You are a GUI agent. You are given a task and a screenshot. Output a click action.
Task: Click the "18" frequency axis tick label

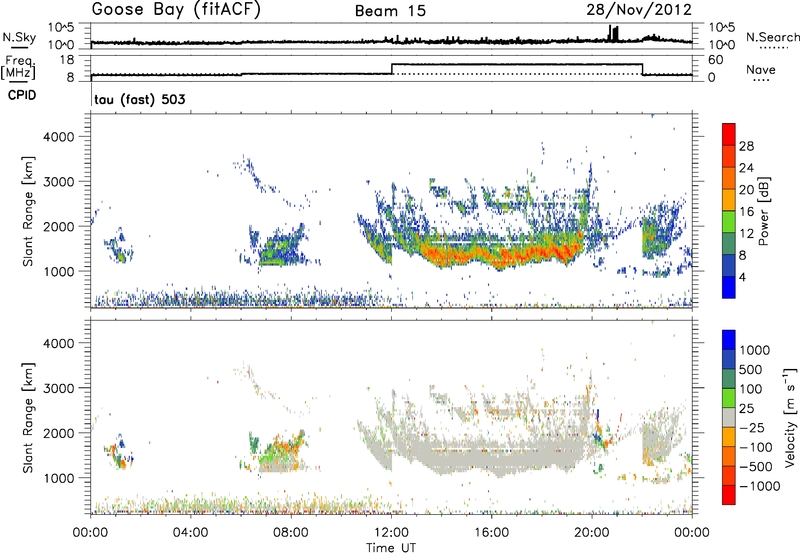point(66,60)
